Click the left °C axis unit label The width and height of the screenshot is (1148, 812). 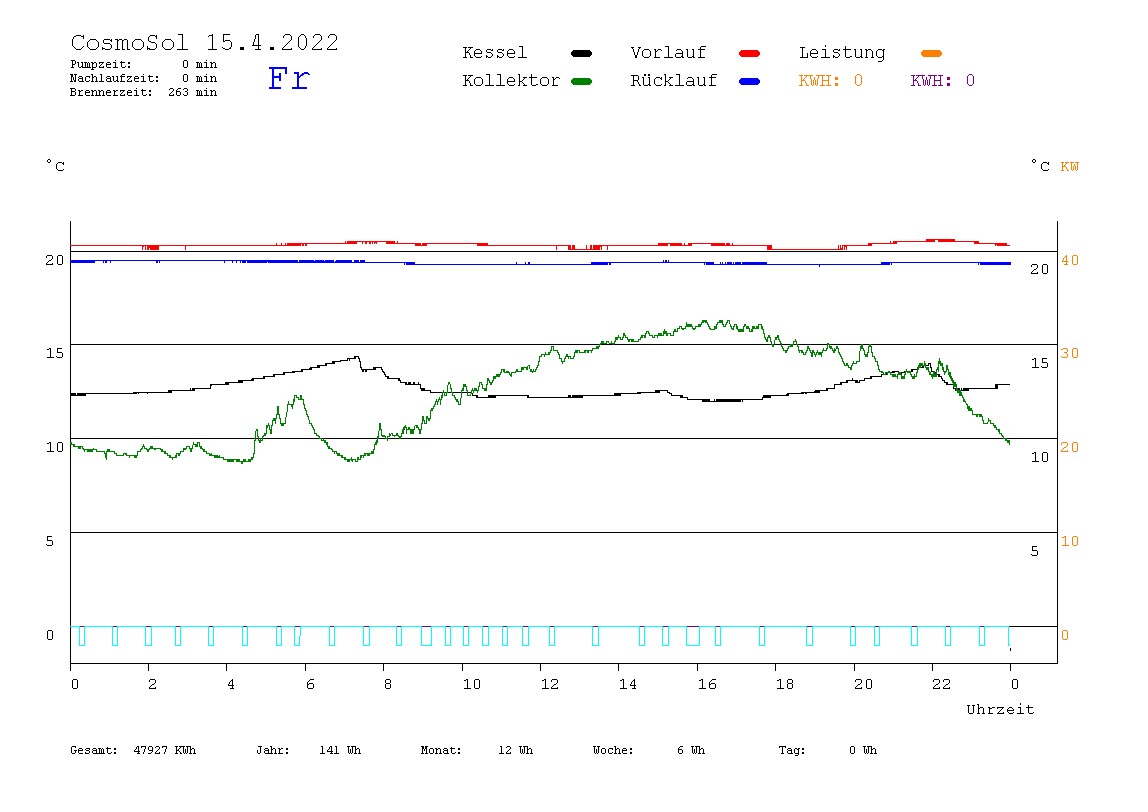[55, 165]
